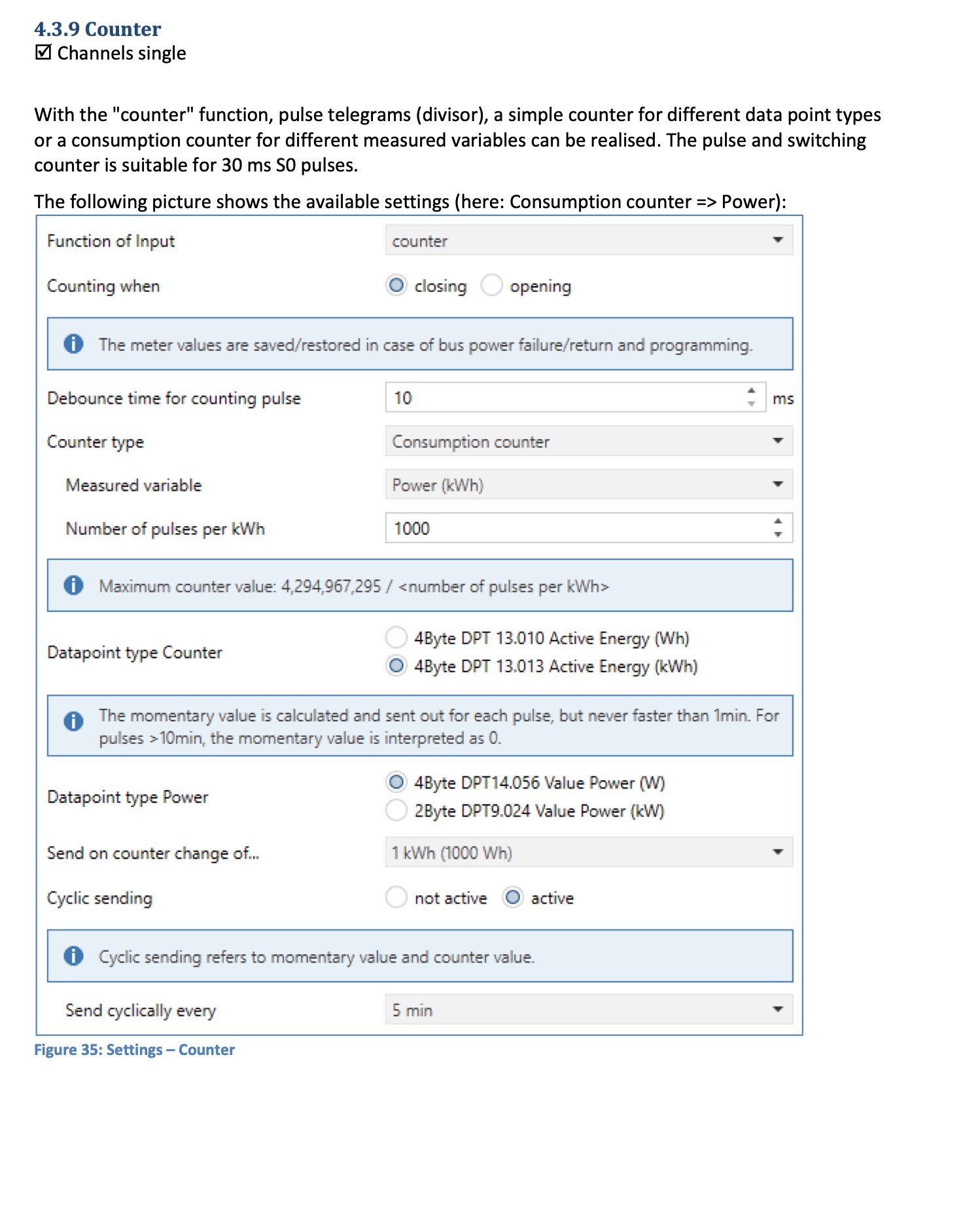Select the "opening" counting option
Image resolution: width=980 pixels, height=1216 pixels.
(x=492, y=285)
